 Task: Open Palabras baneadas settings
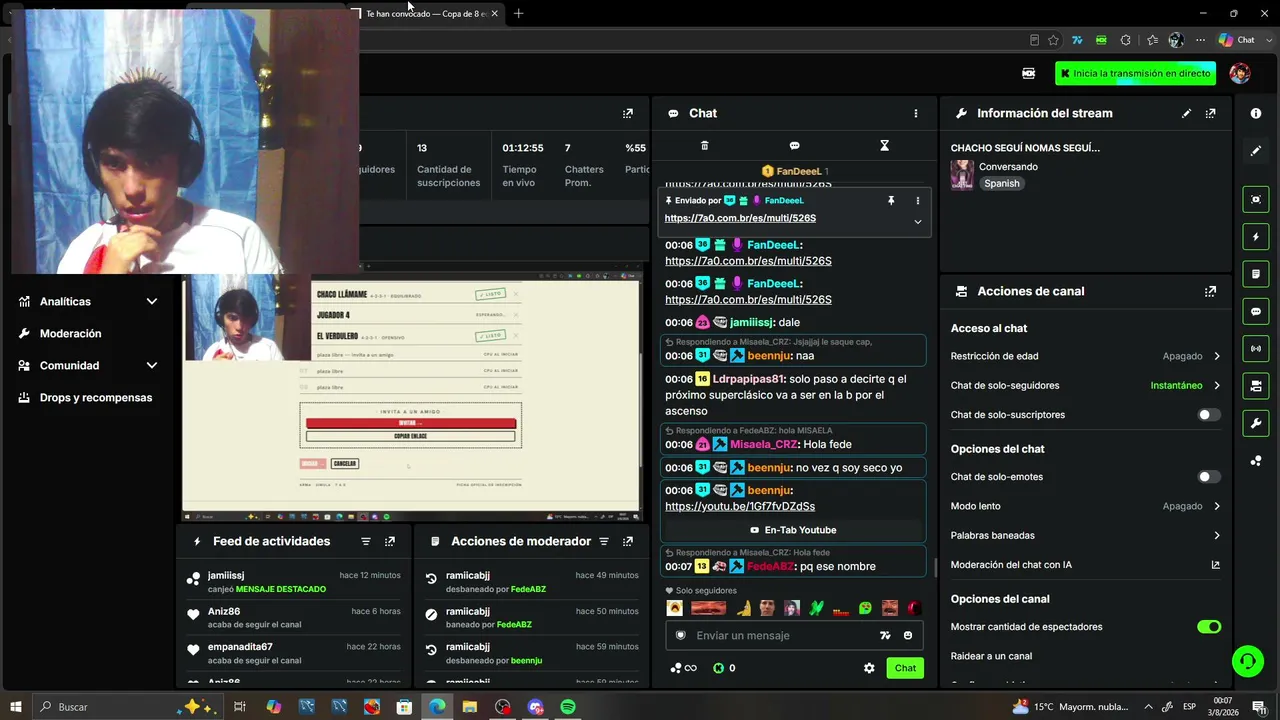point(1085,535)
